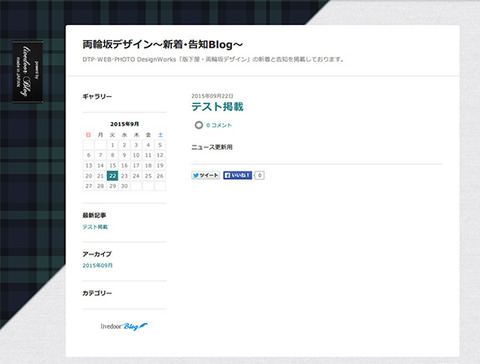
Task: Open the 0 コメント link
Action: pyautogui.click(x=219, y=125)
